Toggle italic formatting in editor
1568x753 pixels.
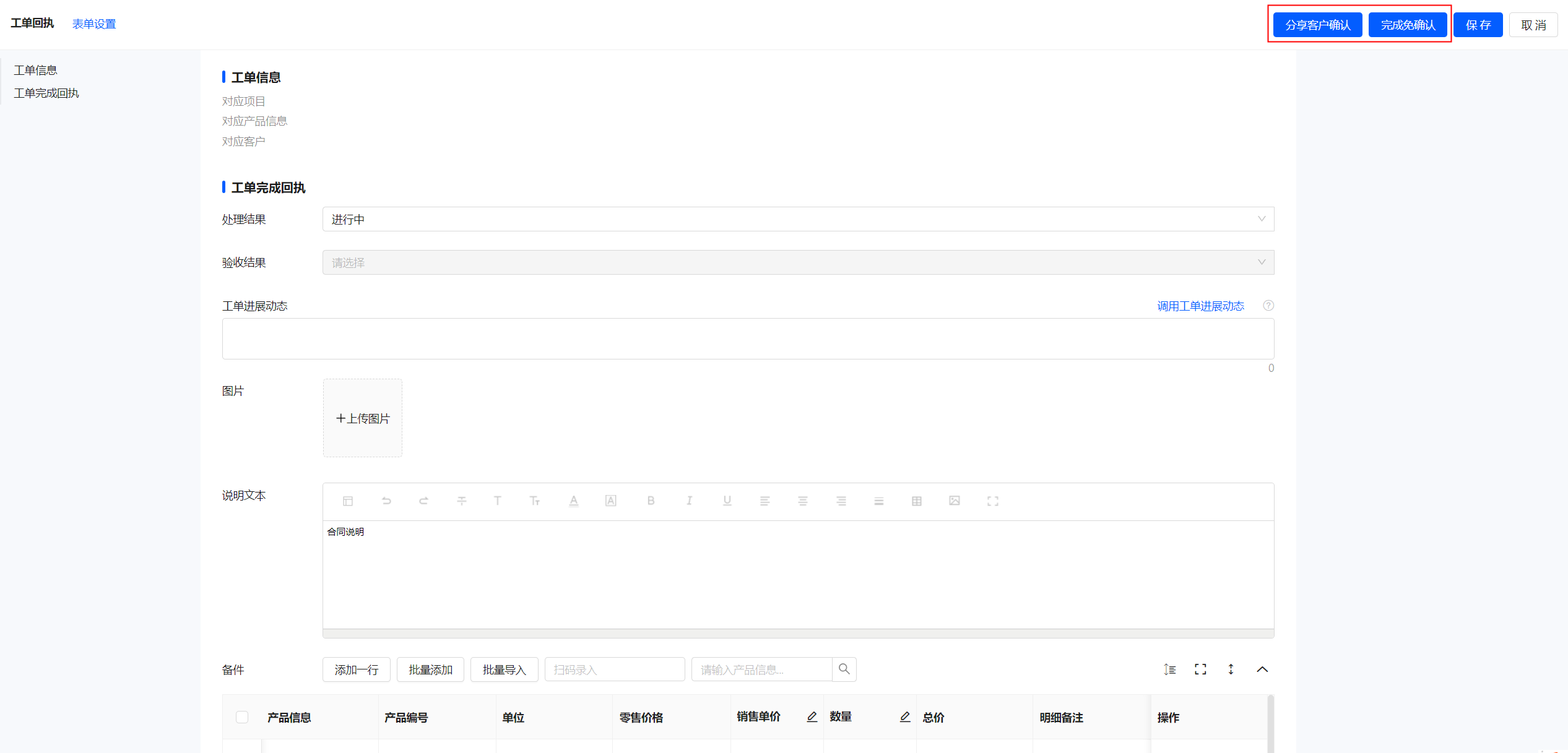pyautogui.click(x=689, y=501)
